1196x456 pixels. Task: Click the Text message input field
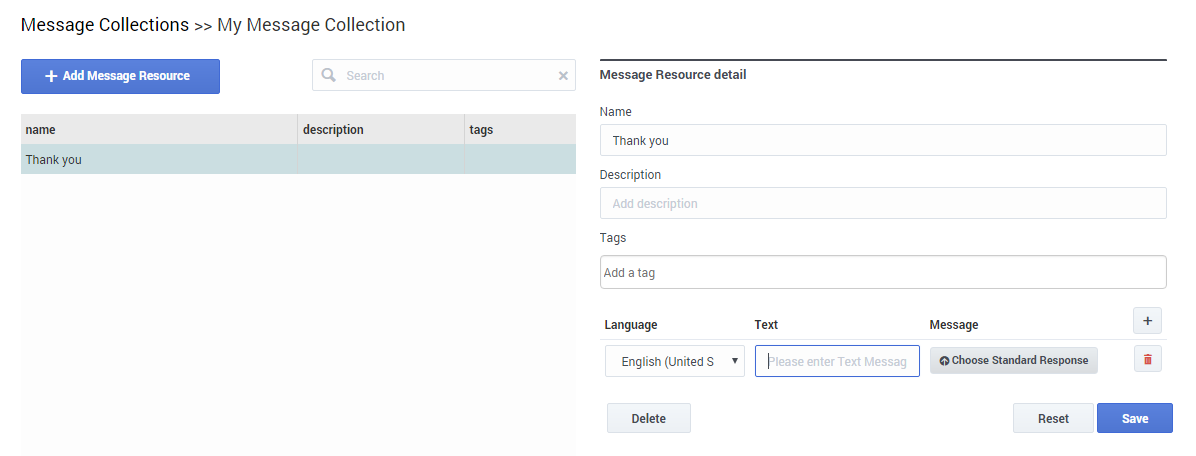pos(837,362)
